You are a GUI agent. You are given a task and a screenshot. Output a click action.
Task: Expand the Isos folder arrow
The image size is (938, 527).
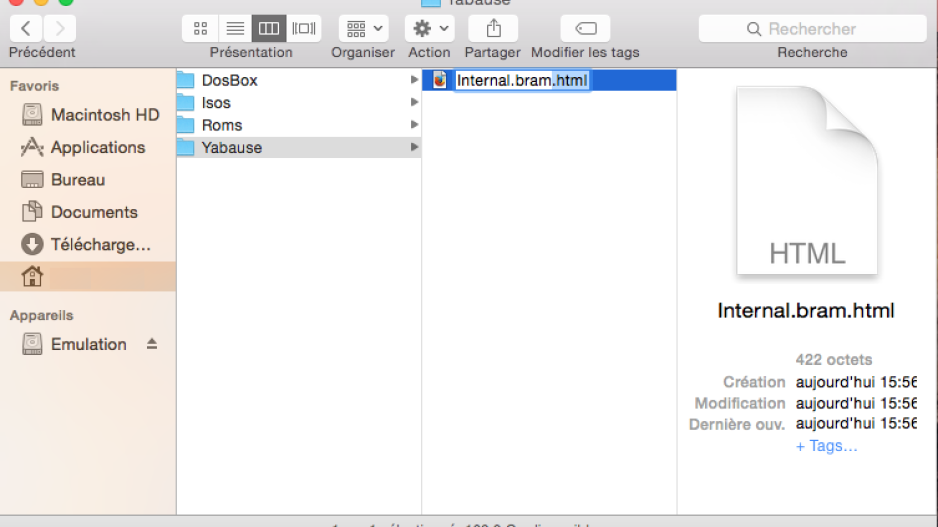414,102
